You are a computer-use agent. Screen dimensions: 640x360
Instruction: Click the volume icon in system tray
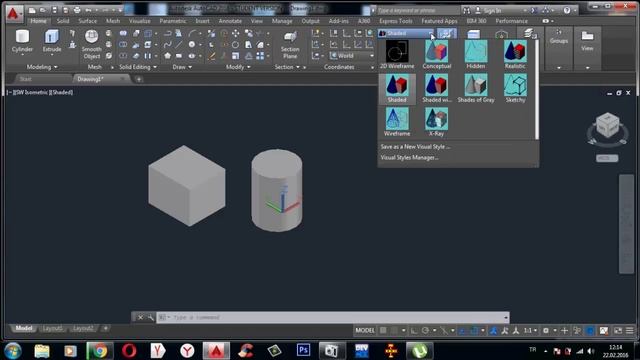click(x=591, y=351)
